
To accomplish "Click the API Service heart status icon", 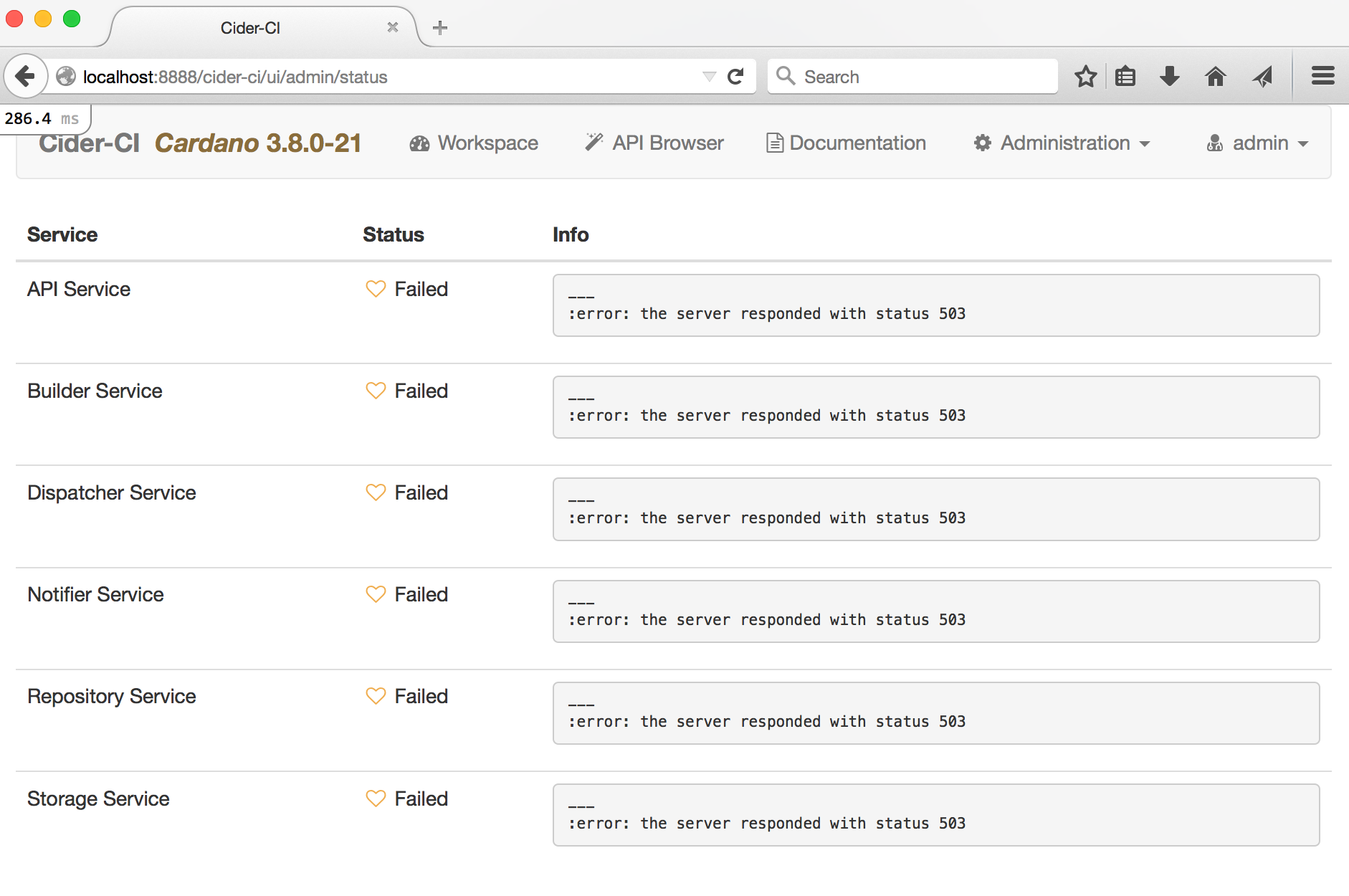I will click(x=376, y=289).
